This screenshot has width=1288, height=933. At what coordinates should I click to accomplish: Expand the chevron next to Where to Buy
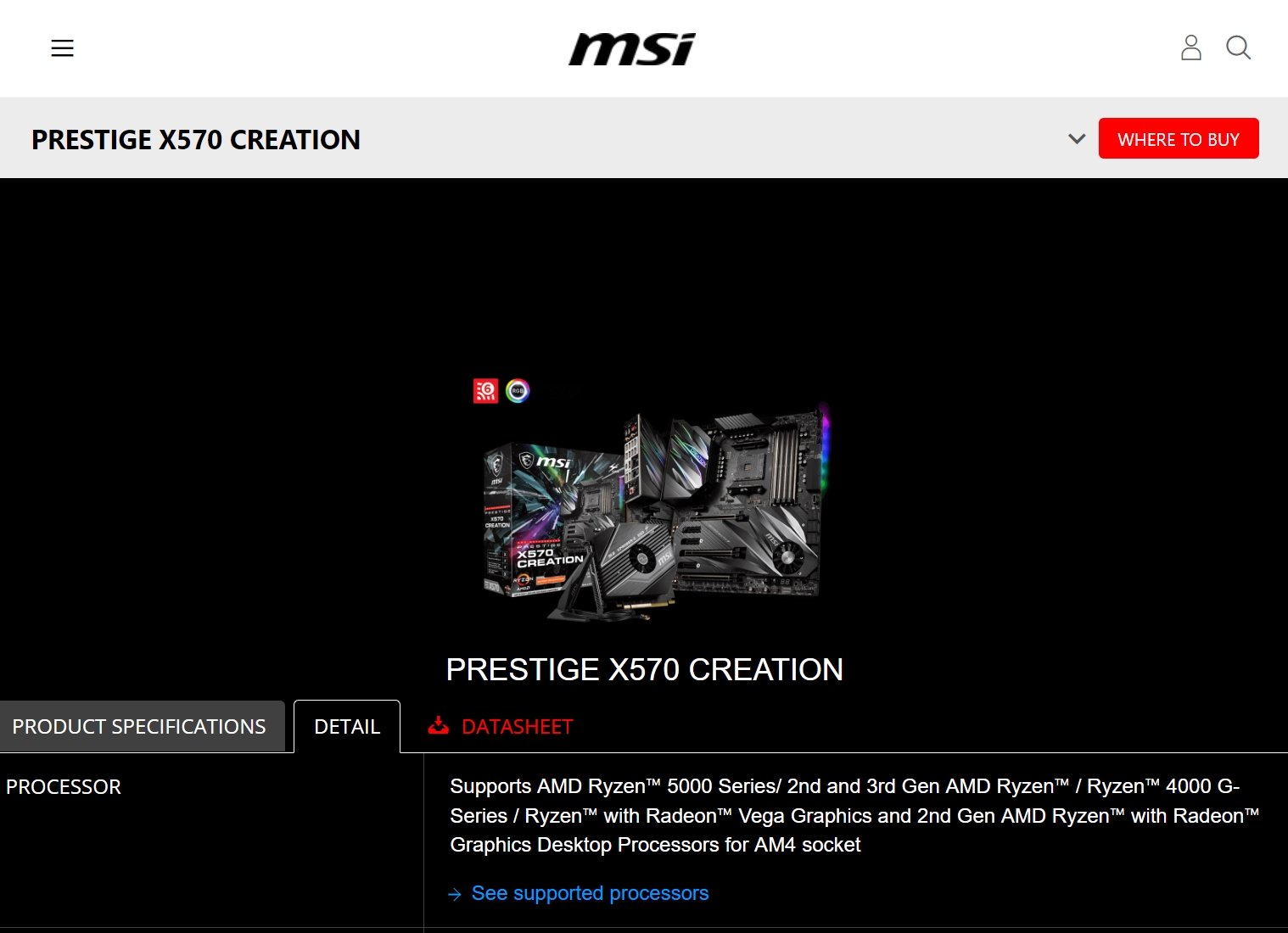(1077, 139)
